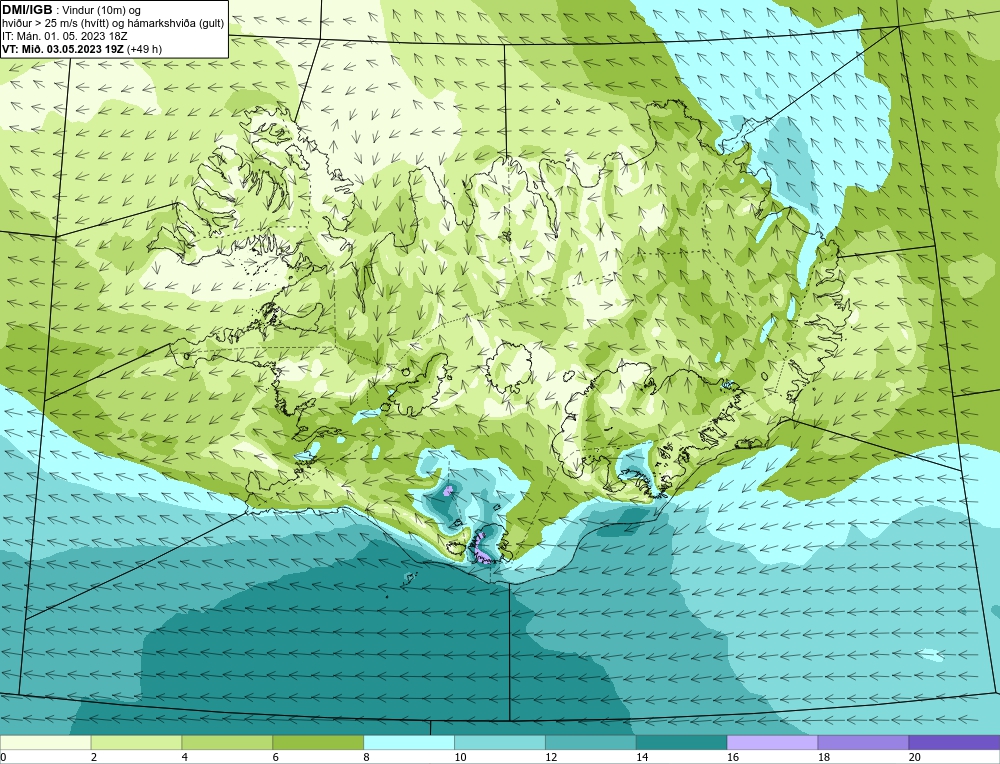Click the 2–4 m/s light green legend swatch
This screenshot has height=764, width=1000.
136,742
